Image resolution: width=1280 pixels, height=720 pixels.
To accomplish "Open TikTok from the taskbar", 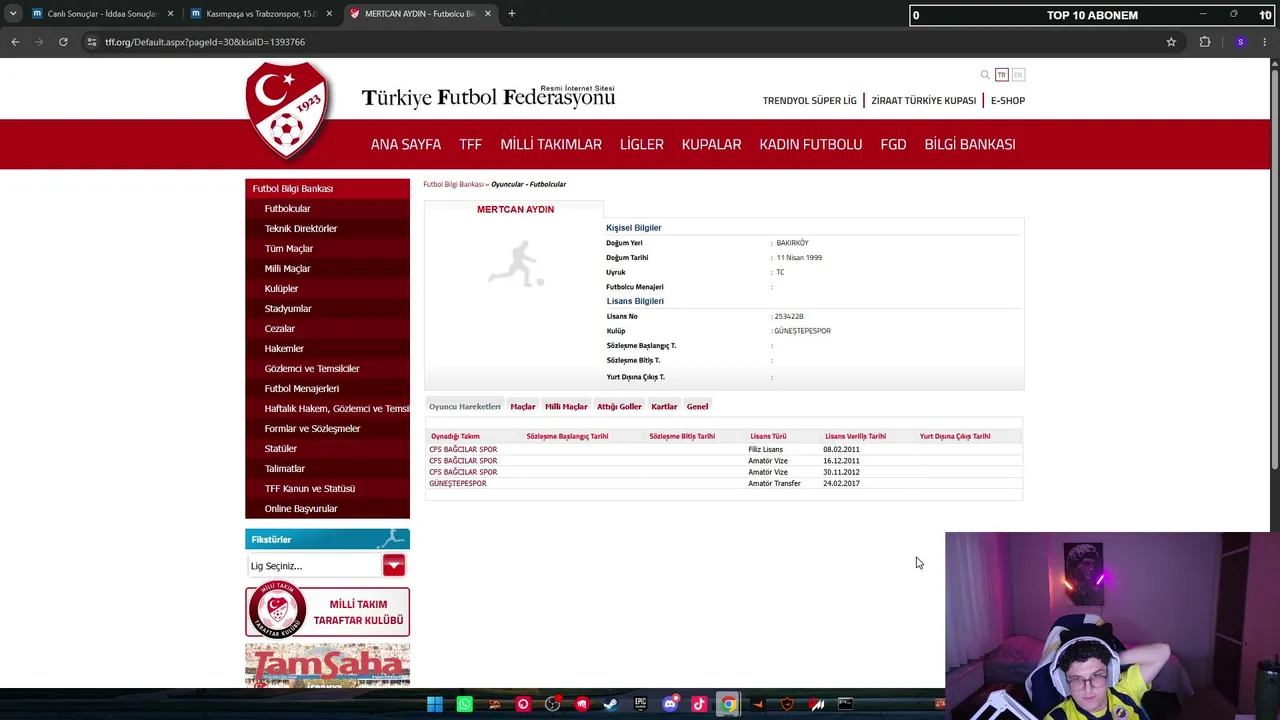I will tap(699, 704).
